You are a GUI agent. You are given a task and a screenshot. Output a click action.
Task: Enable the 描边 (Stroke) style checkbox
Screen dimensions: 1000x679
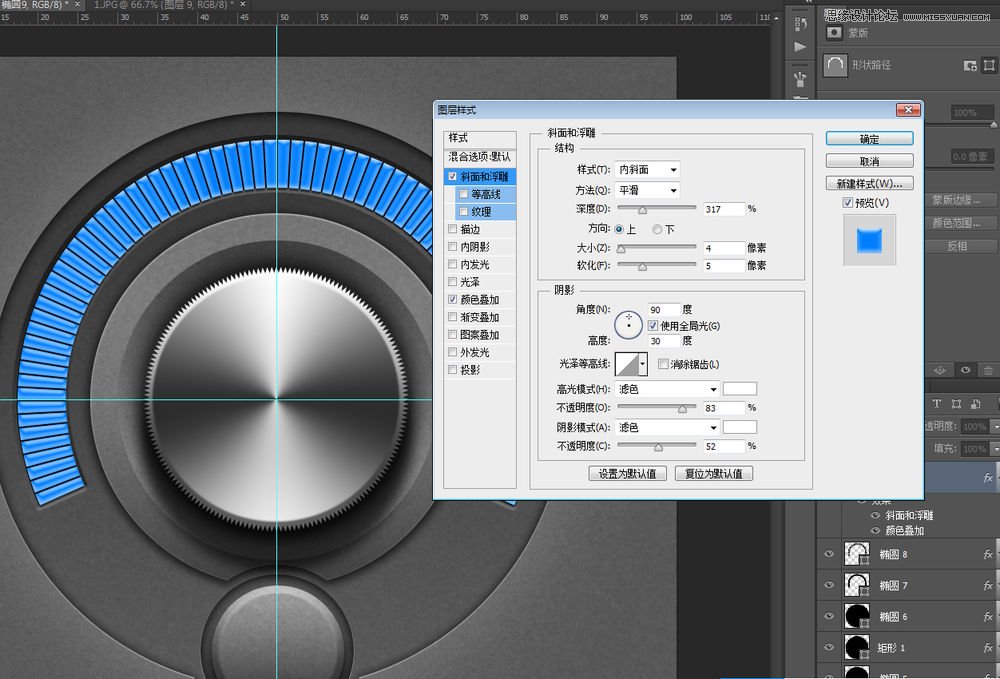click(454, 229)
